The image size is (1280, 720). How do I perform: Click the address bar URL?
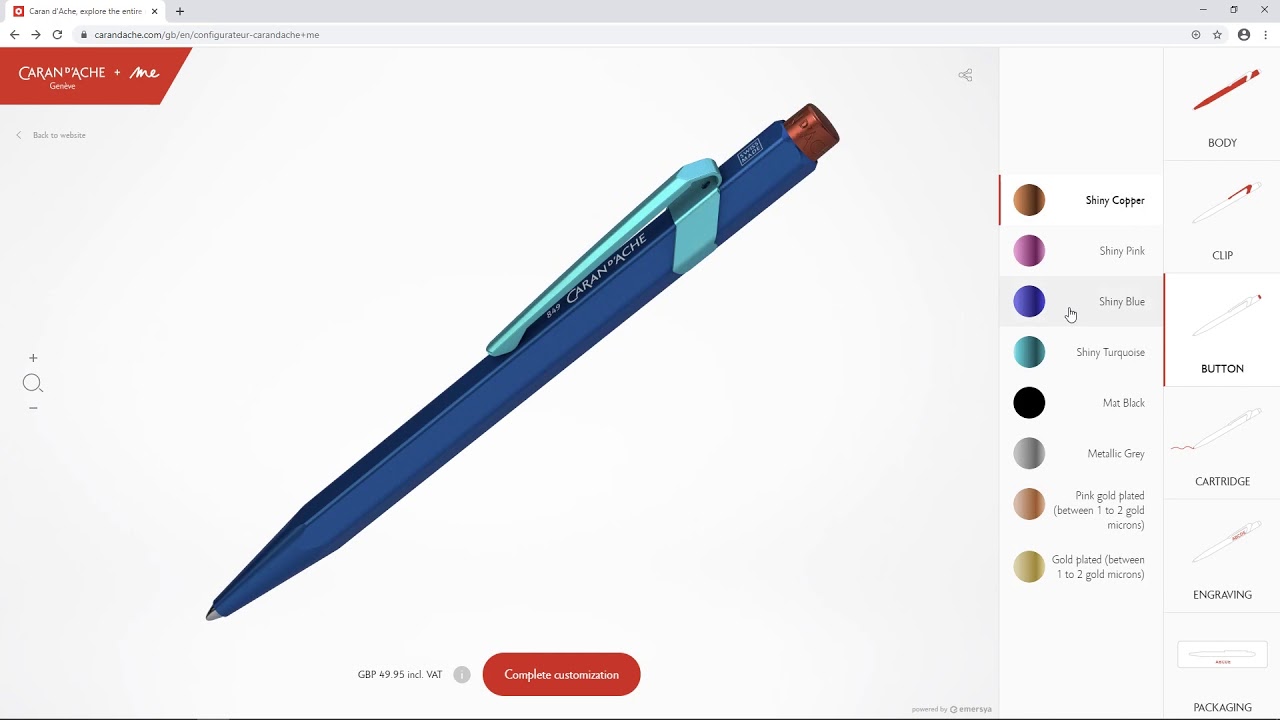pos(207,35)
